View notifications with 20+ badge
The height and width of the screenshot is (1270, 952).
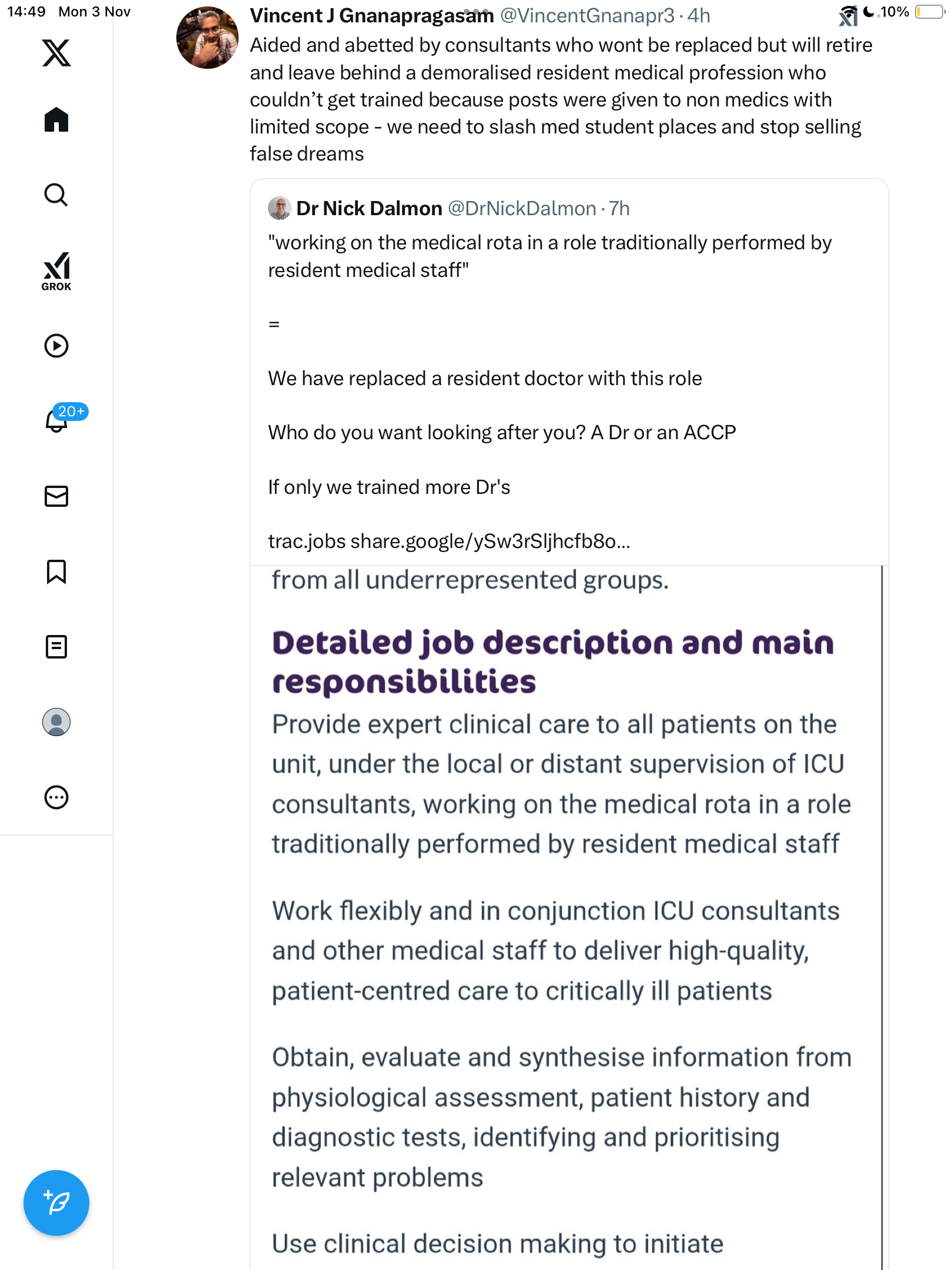(x=56, y=420)
